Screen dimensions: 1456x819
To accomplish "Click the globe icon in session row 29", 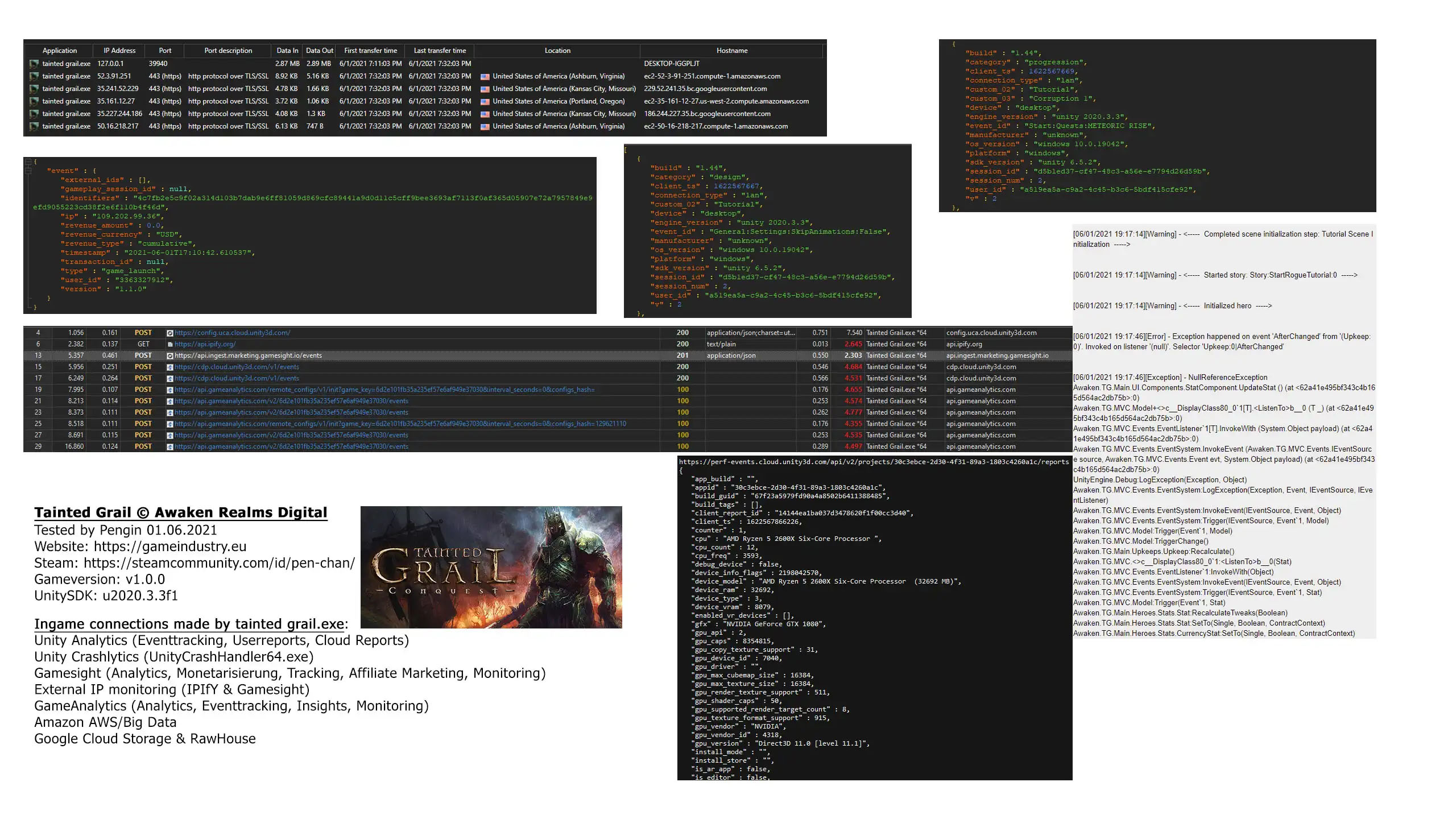I will [170, 446].
